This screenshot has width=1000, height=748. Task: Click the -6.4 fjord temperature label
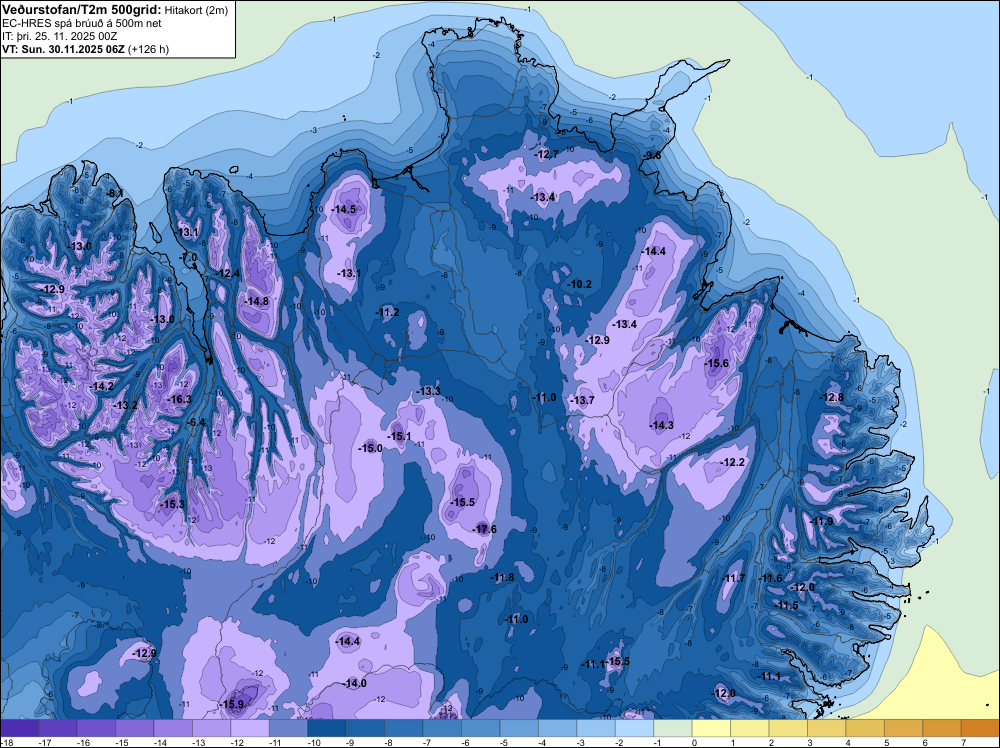tap(196, 422)
